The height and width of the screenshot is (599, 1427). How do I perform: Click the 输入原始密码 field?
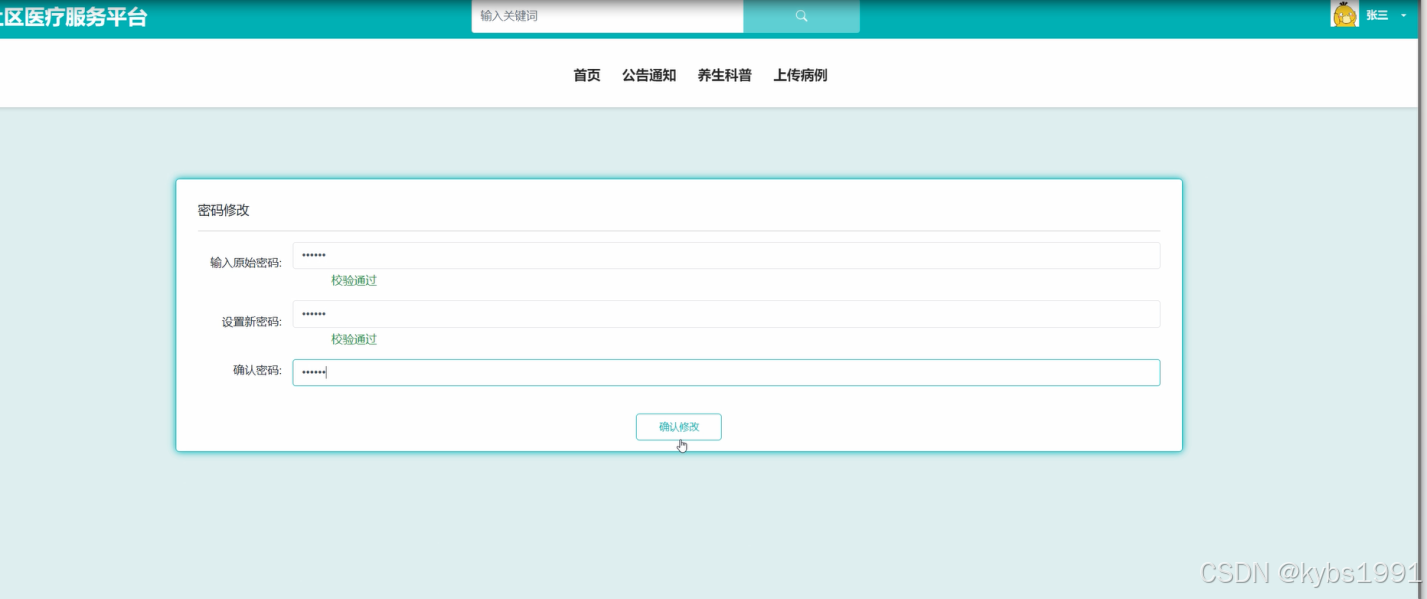pyautogui.click(x=726, y=256)
